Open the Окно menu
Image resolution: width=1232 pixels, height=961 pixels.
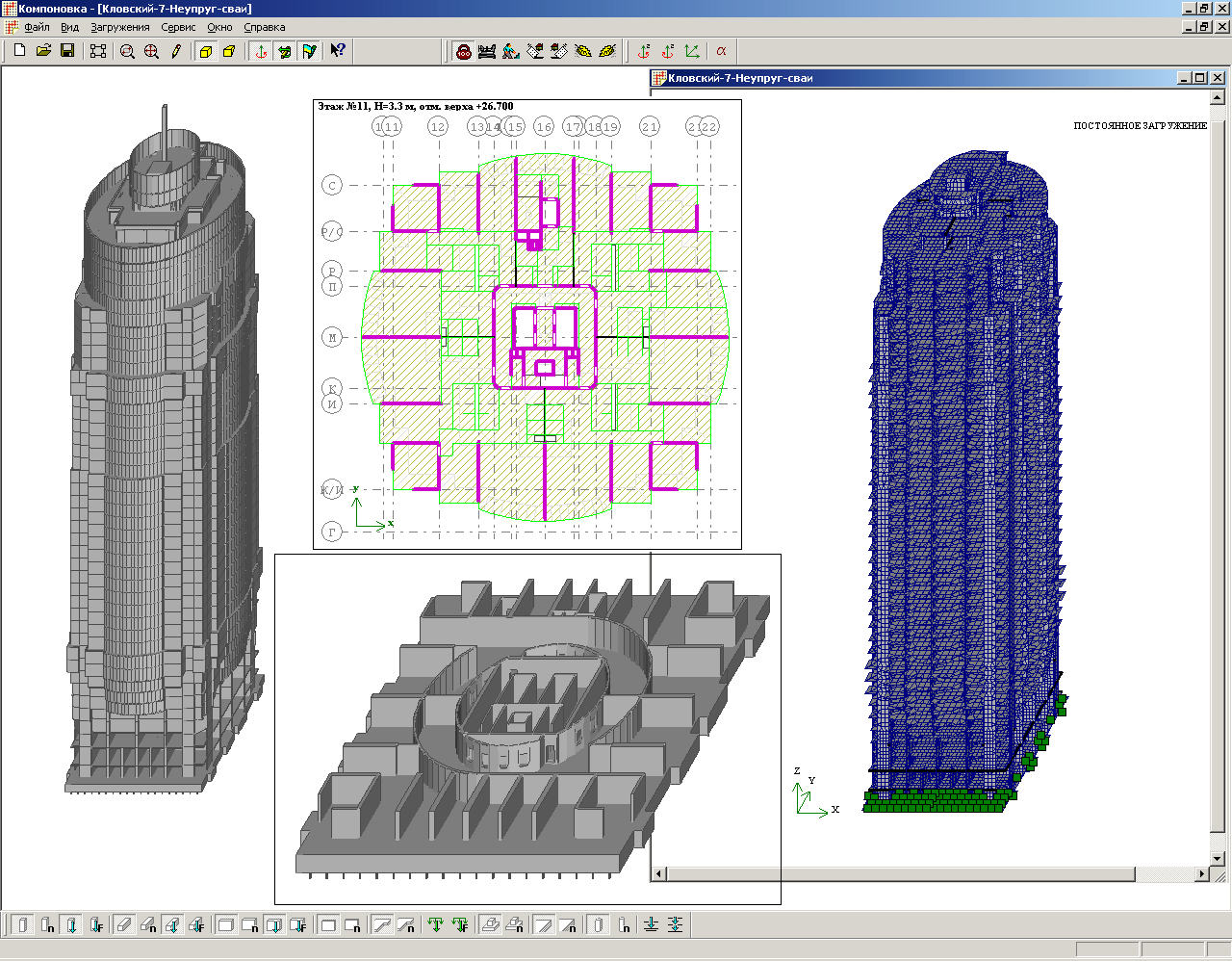(x=219, y=27)
